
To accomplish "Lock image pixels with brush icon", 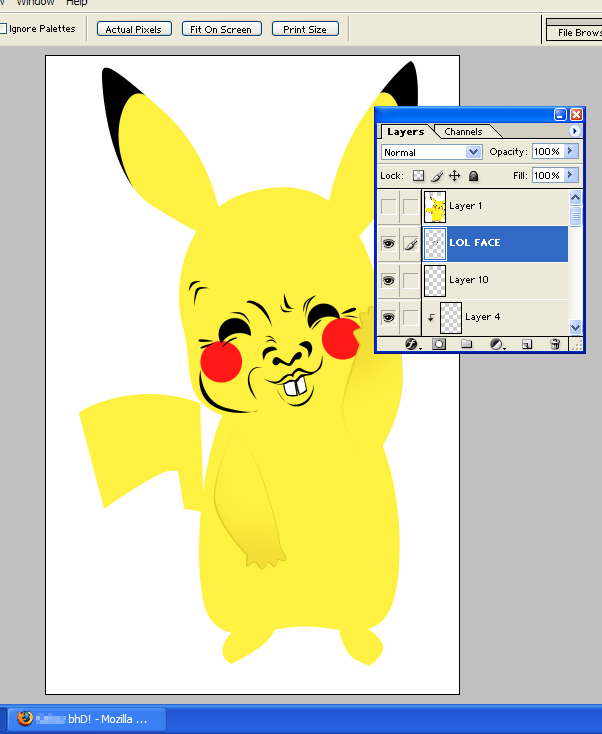I will [437, 176].
